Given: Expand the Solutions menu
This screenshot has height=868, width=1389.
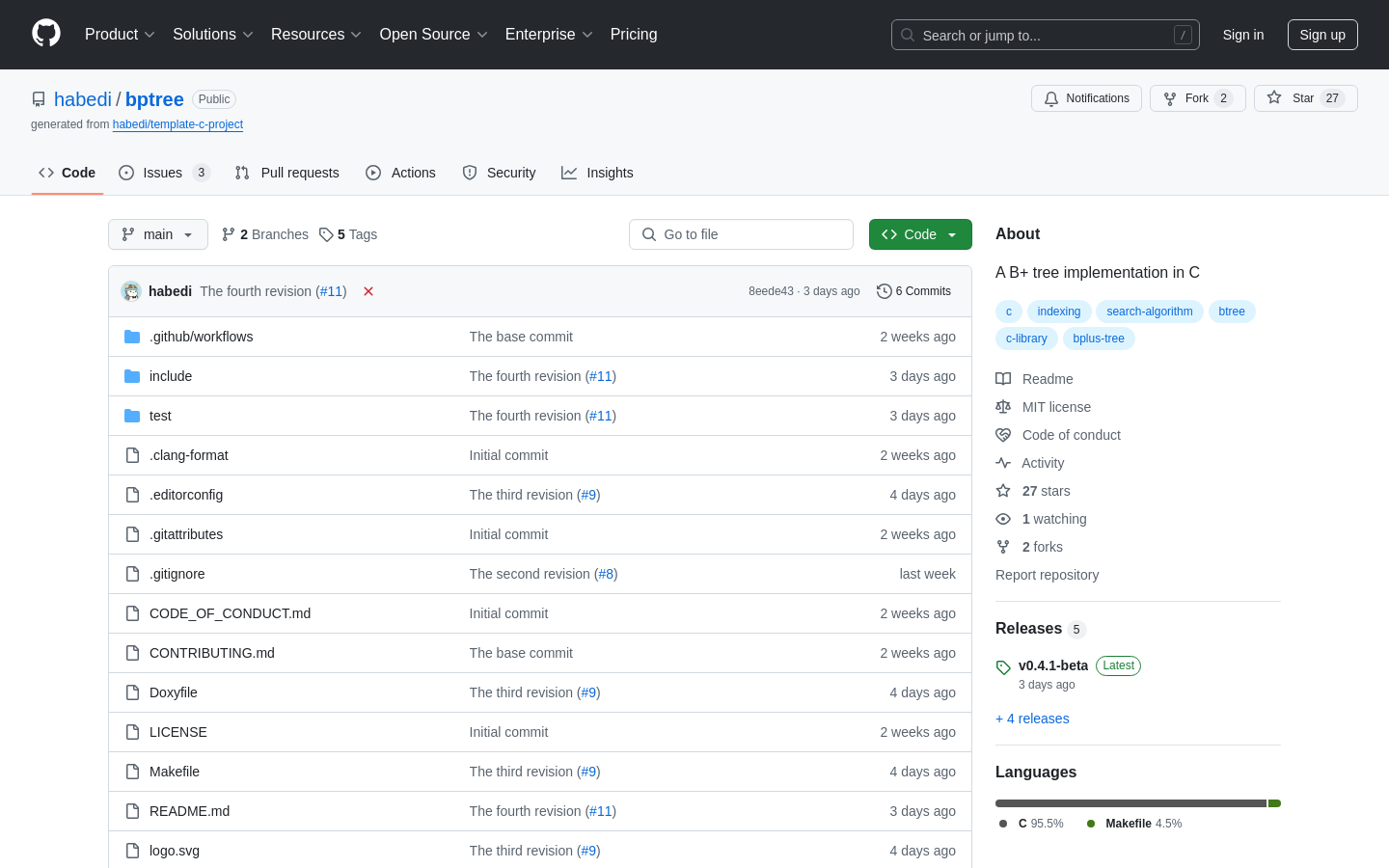Looking at the screenshot, I should 213,35.
